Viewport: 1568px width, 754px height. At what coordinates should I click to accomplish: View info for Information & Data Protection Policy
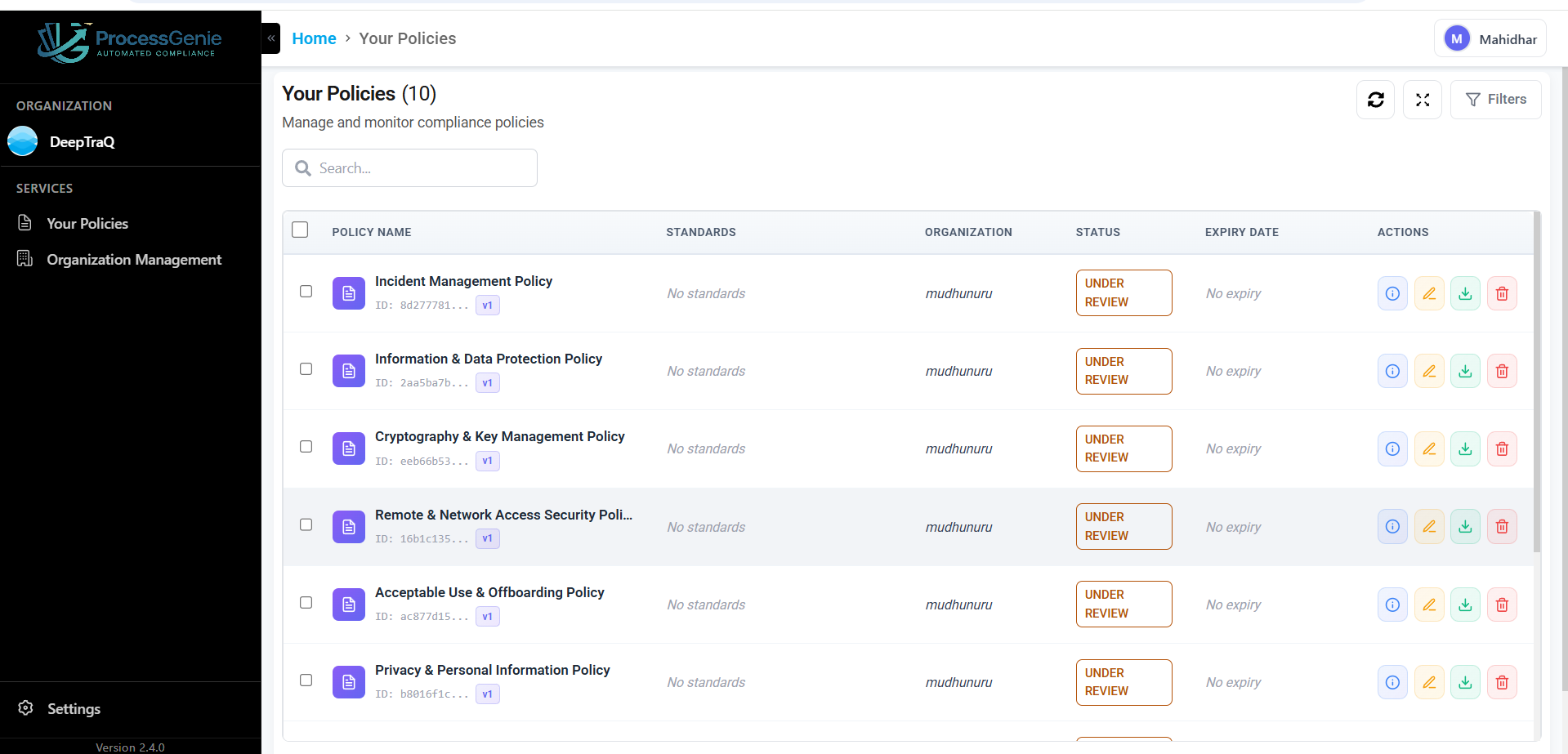point(1392,371)
